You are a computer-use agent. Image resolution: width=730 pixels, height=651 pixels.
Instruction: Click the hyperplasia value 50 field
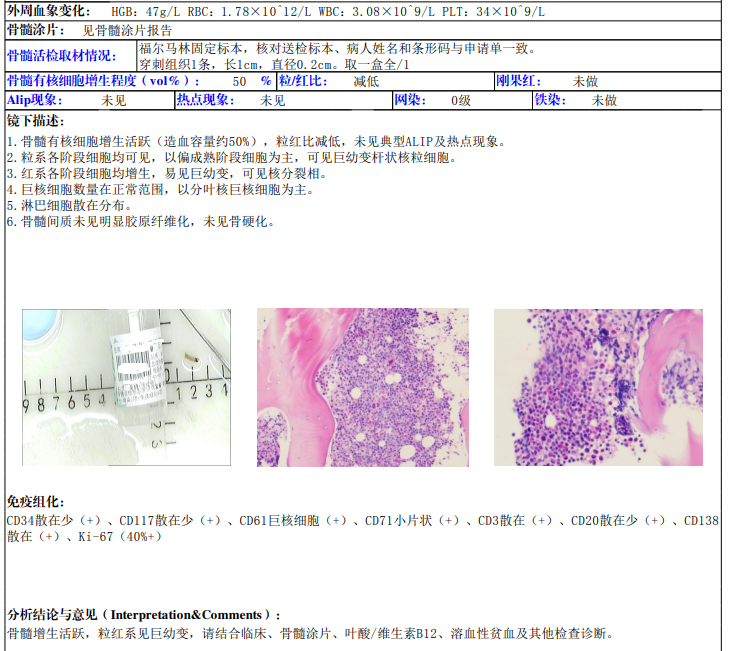pos(239,81)
